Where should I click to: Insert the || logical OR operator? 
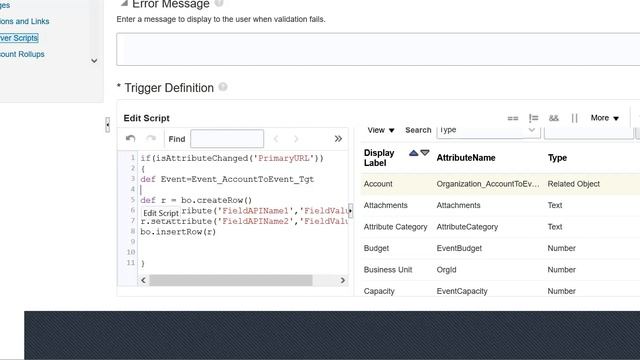(574, 118)
